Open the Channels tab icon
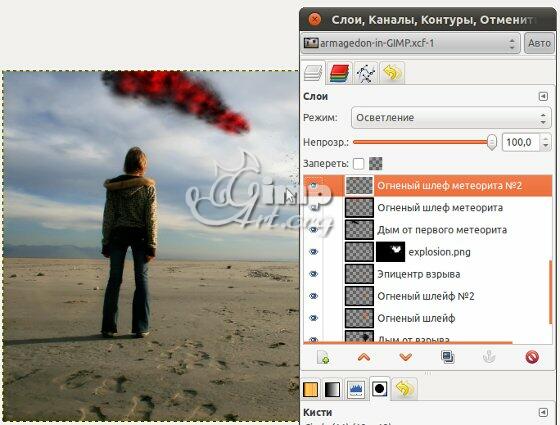 339,73
